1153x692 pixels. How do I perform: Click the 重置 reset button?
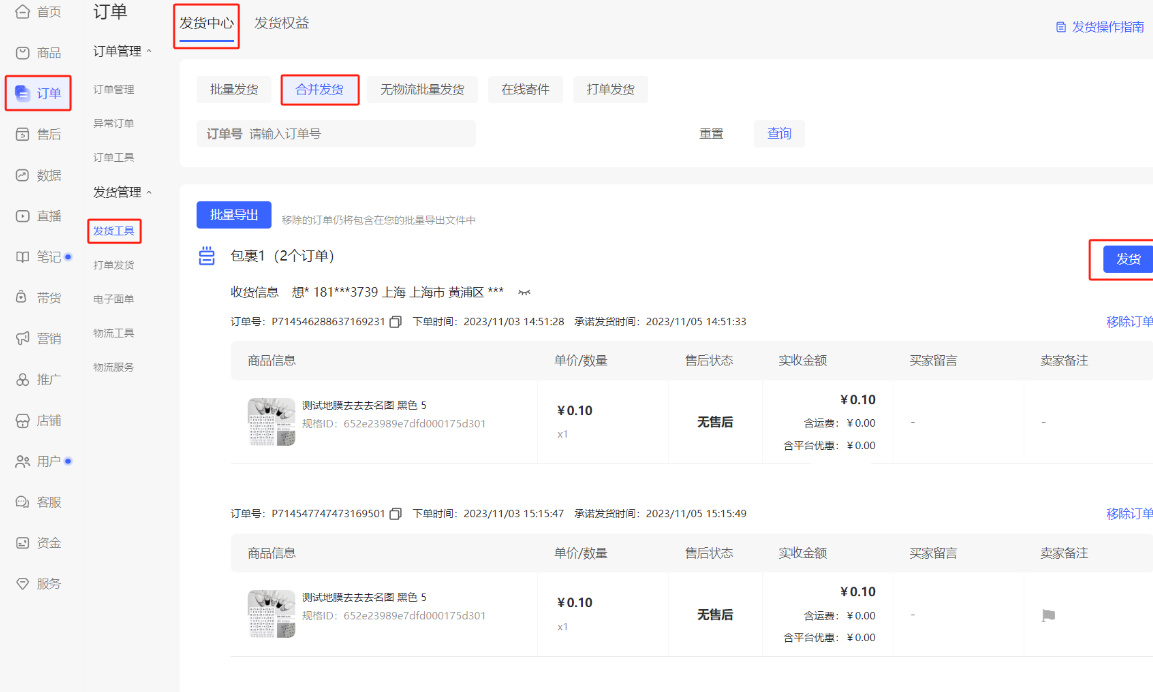pos(711,134)
